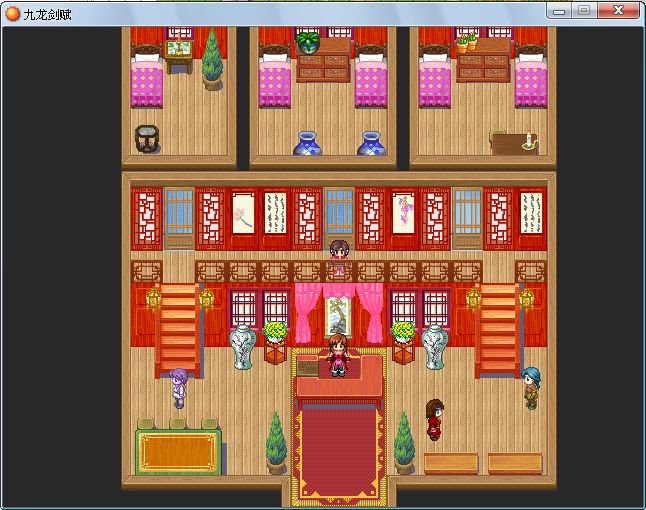The height and width of the screenshot is (510, 646).
Task: Inspect the green table with orange top
Action: 178,452
